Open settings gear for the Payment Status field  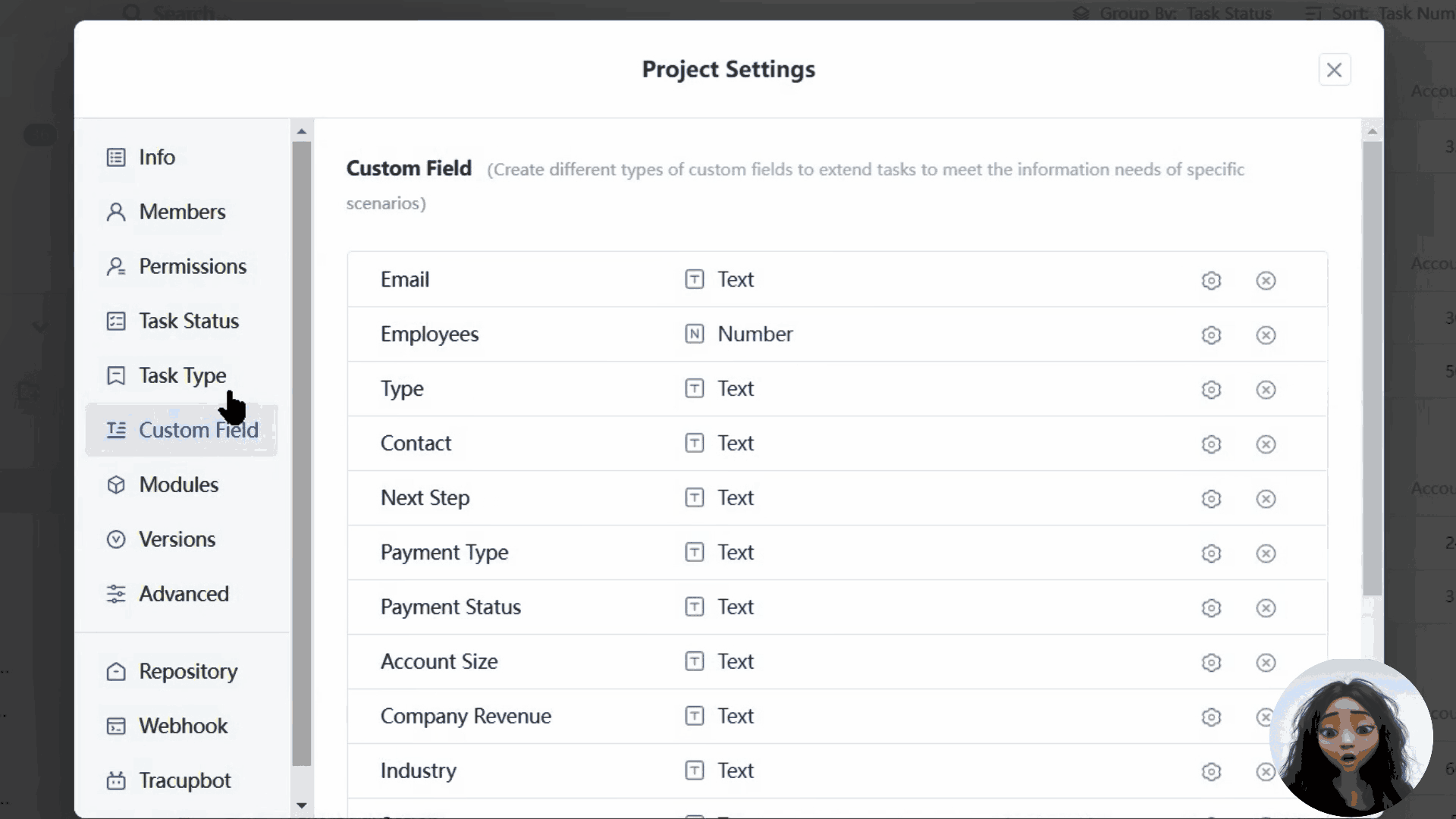(x=1211, y=608)
